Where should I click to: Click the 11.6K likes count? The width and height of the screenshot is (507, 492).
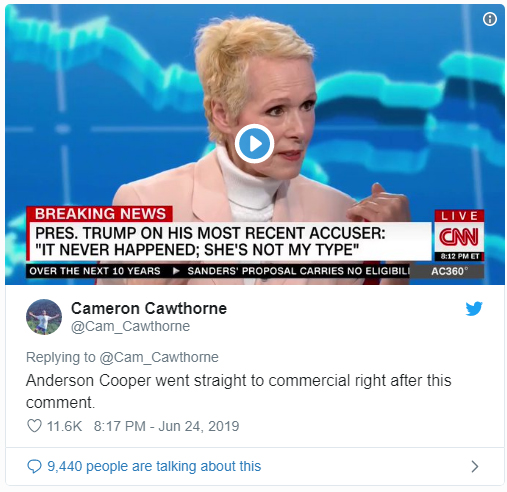(x=64, y=426)
